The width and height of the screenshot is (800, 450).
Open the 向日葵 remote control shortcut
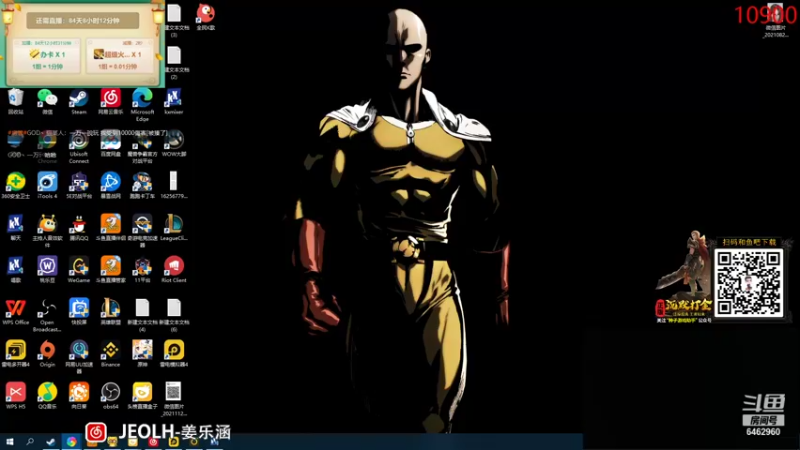pyautogui.click(x=79, y=395)
